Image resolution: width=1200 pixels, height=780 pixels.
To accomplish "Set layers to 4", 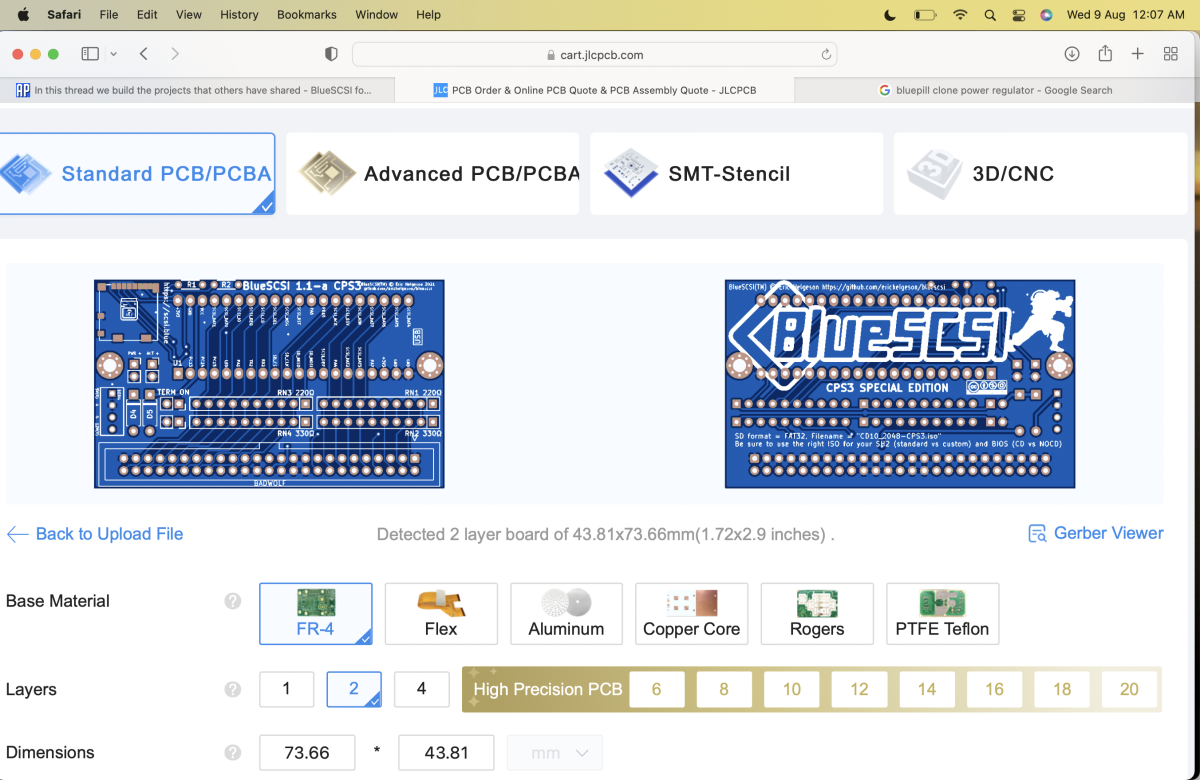I will [421, 689].
